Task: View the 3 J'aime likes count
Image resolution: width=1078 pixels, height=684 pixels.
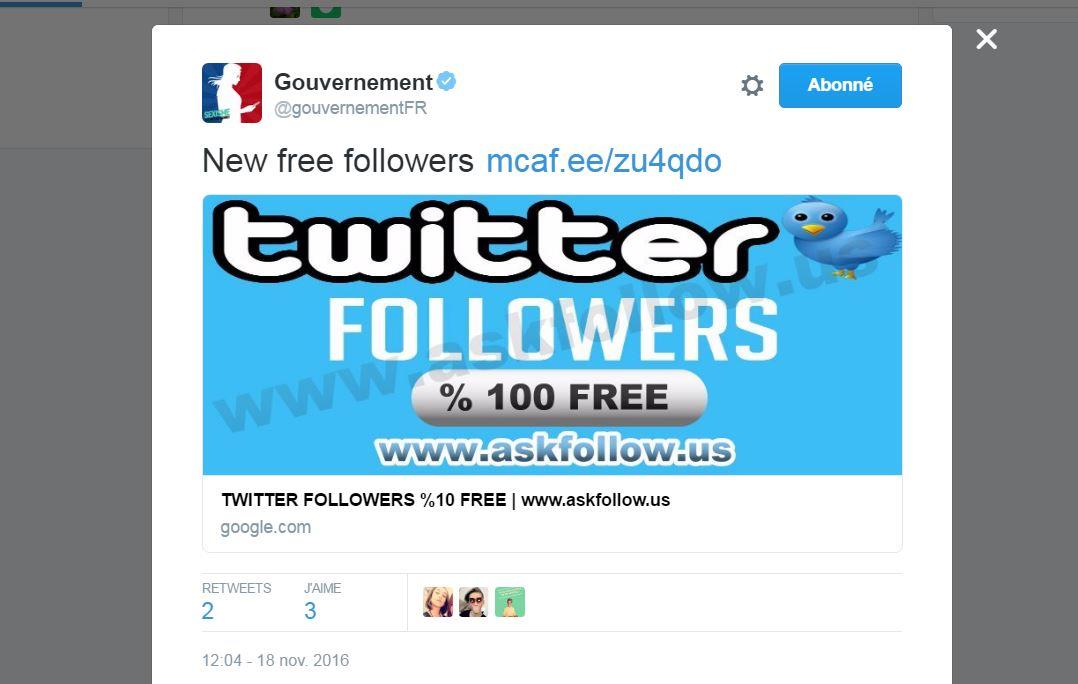Action: click(x=310, y=610)
